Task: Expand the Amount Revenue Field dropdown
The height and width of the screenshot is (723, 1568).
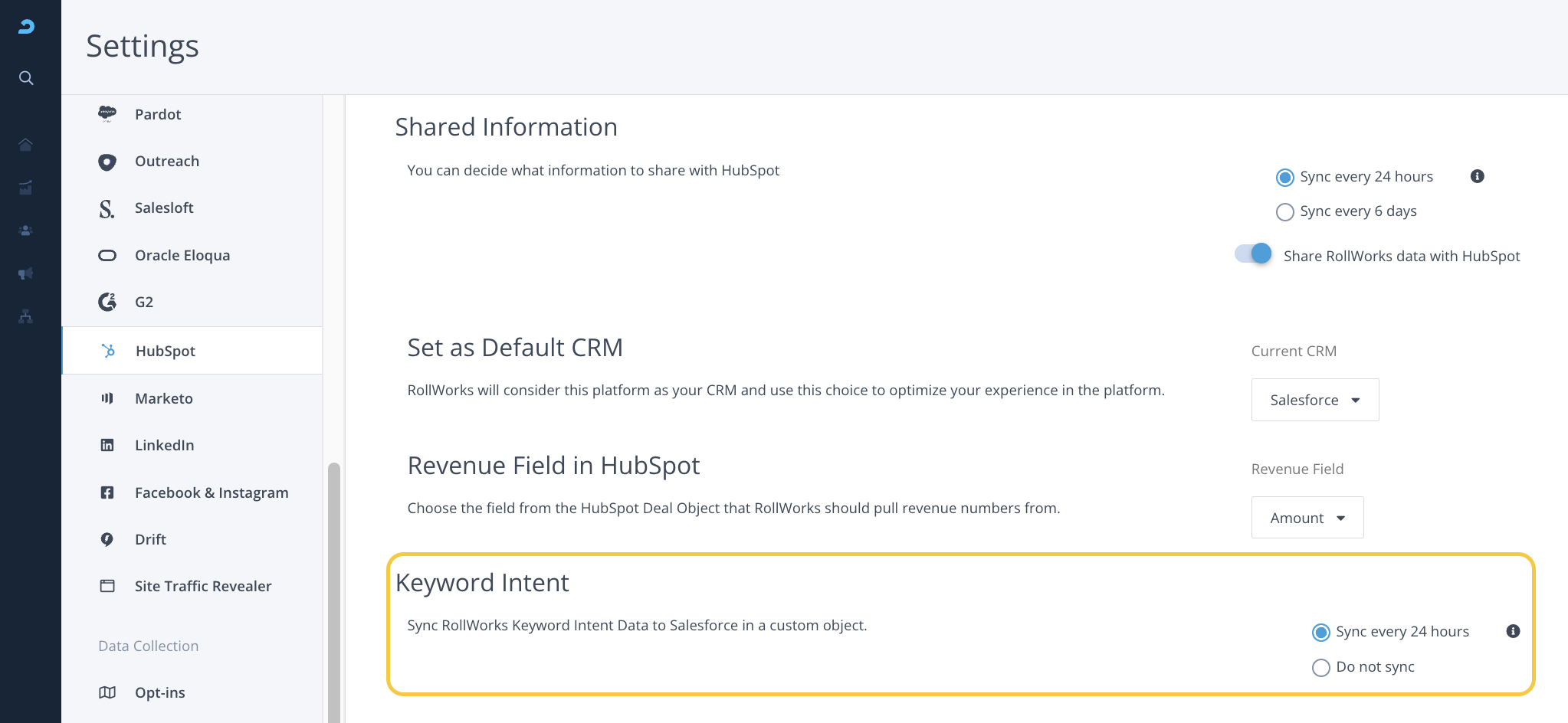Action: click(1307, 518)
